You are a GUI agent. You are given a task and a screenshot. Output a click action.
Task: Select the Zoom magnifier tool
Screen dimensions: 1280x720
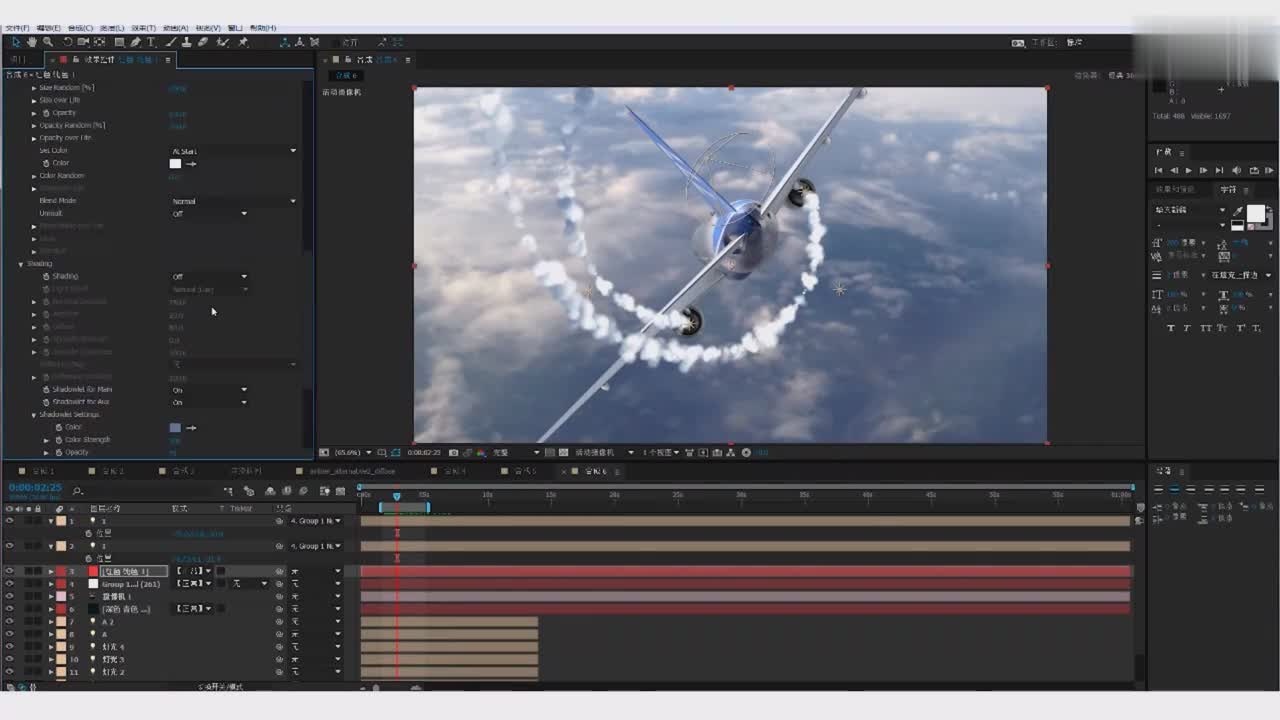click(x=47, y=42)
